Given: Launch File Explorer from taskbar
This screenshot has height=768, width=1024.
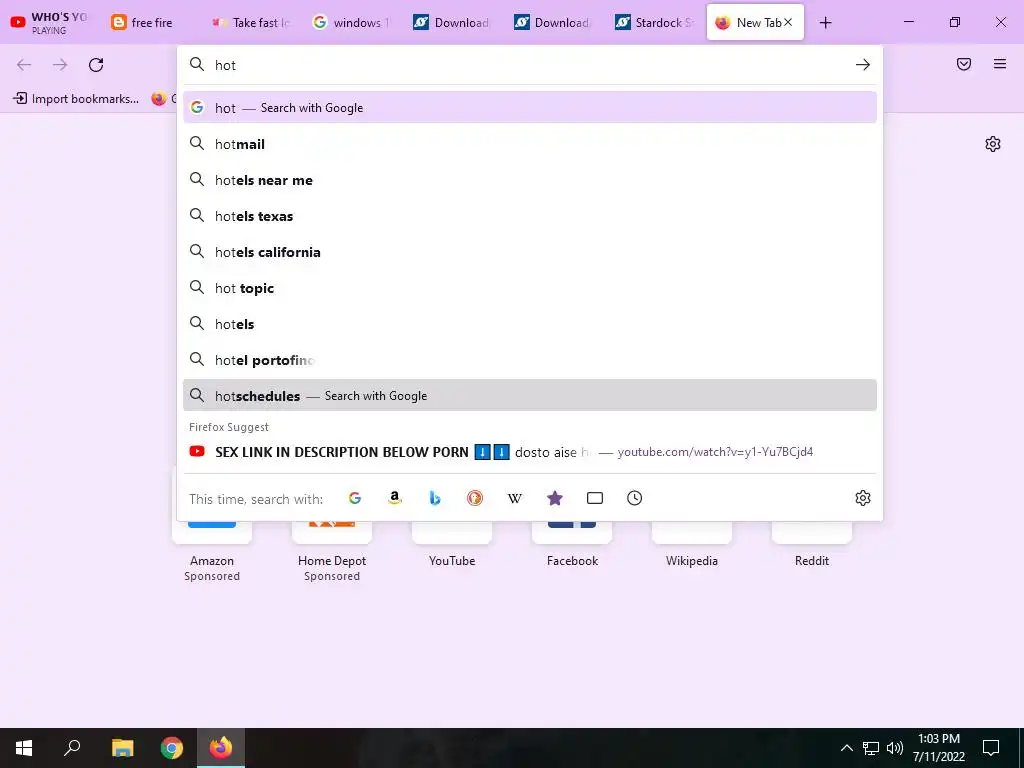Looking at the screenshot, I should (122, 748).
